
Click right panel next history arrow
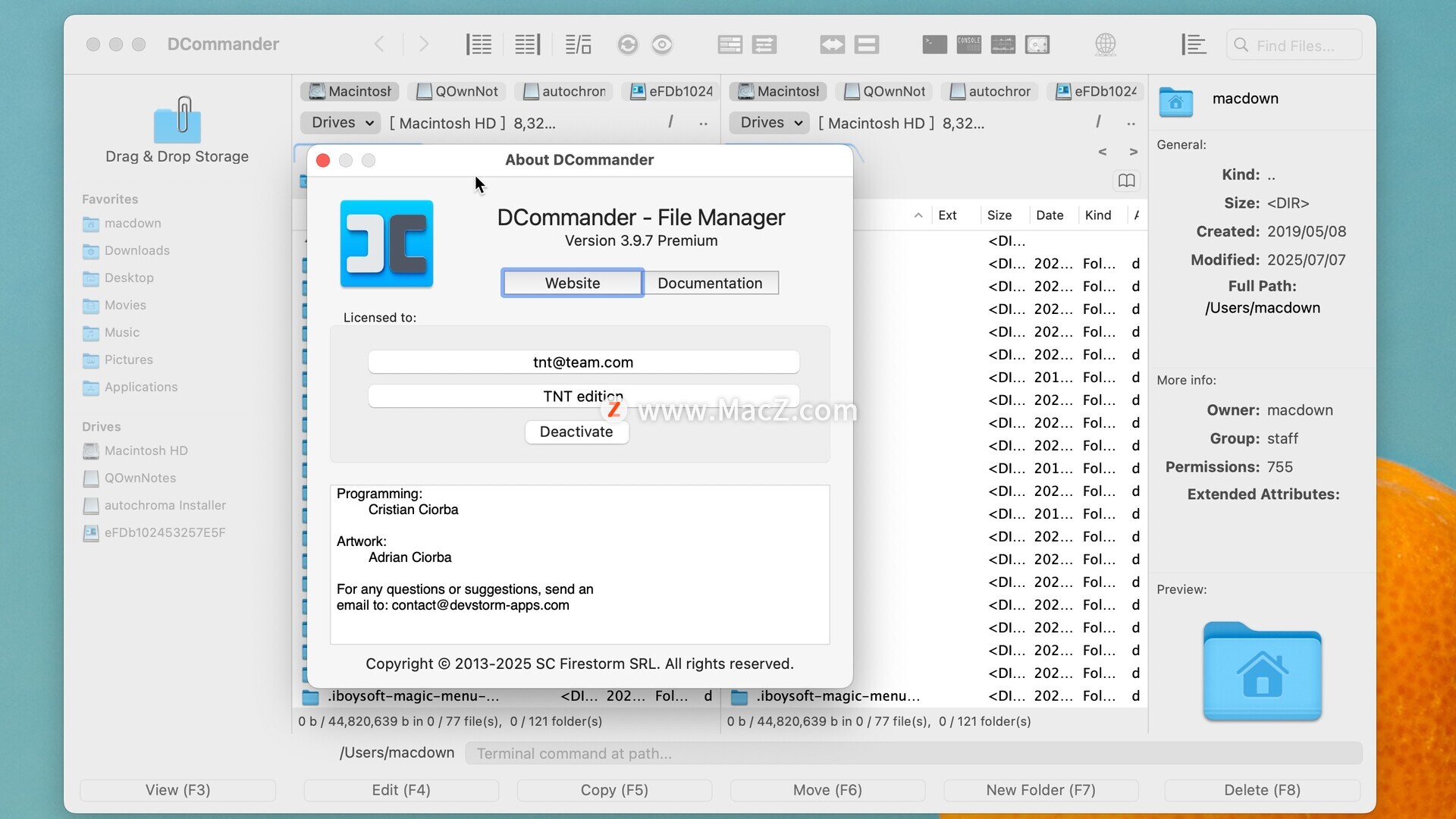[1133, 152]
